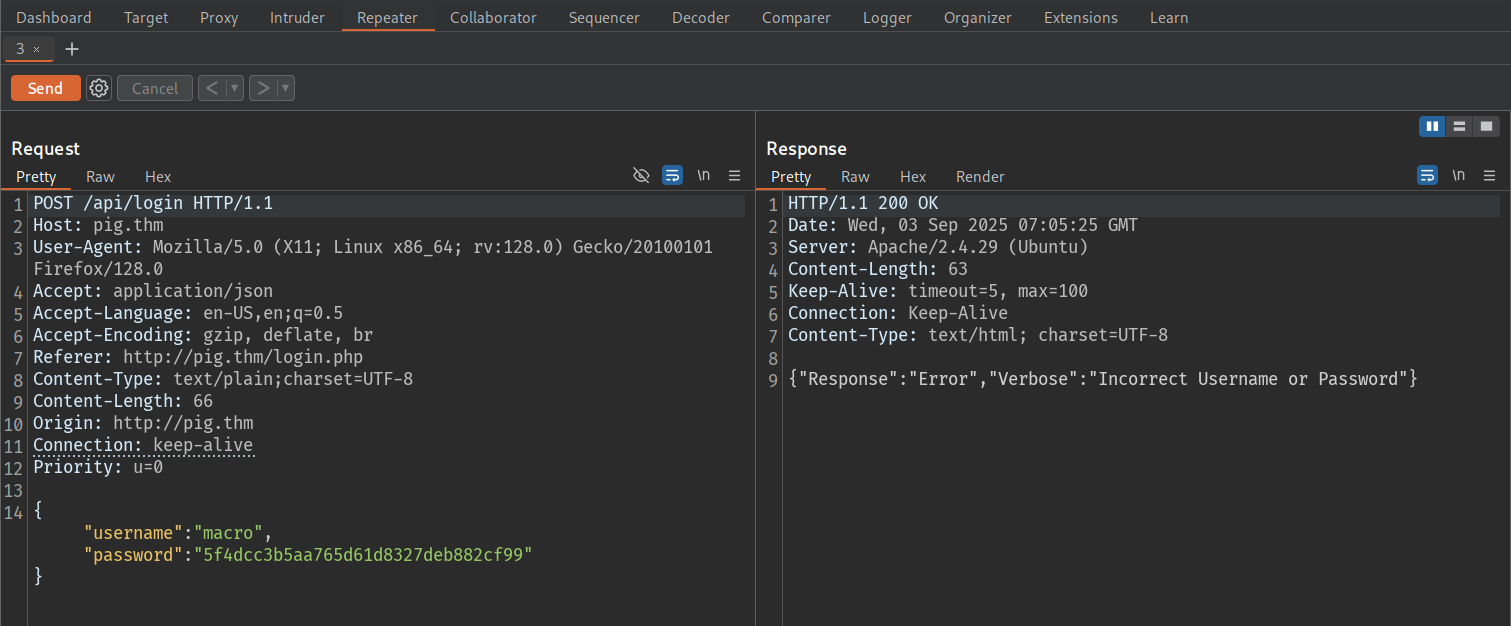Click the orange Send button

point(45,88)
